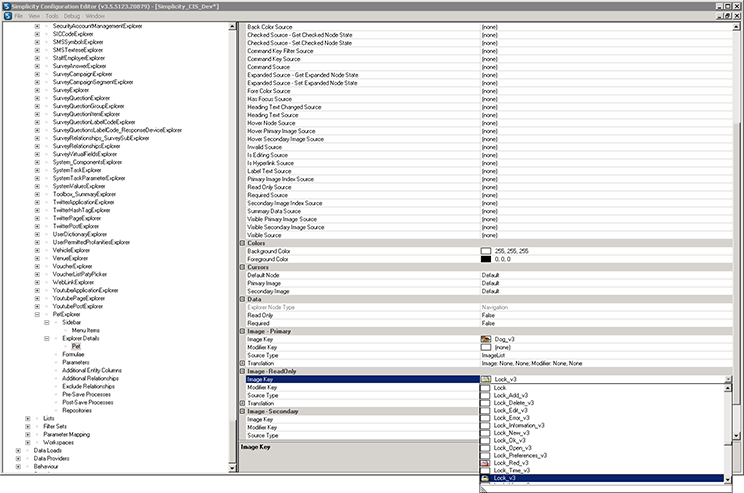Viewport: 744px width, 493px height.
Task: Collapse the PetExplorer tree node
Action: click(x=37, y=314)
